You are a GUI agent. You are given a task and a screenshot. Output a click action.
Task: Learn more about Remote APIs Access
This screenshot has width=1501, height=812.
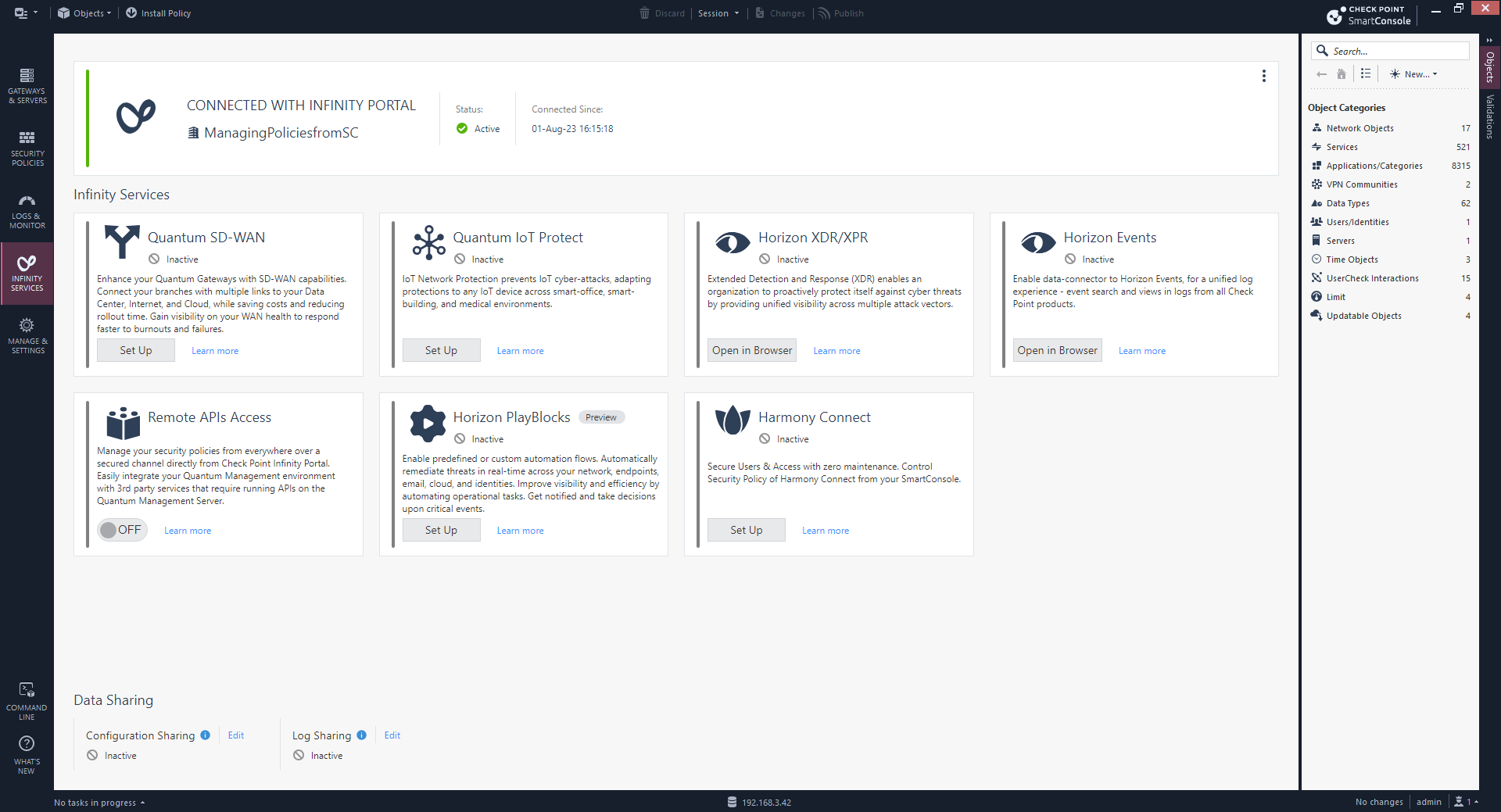[188, 531]
